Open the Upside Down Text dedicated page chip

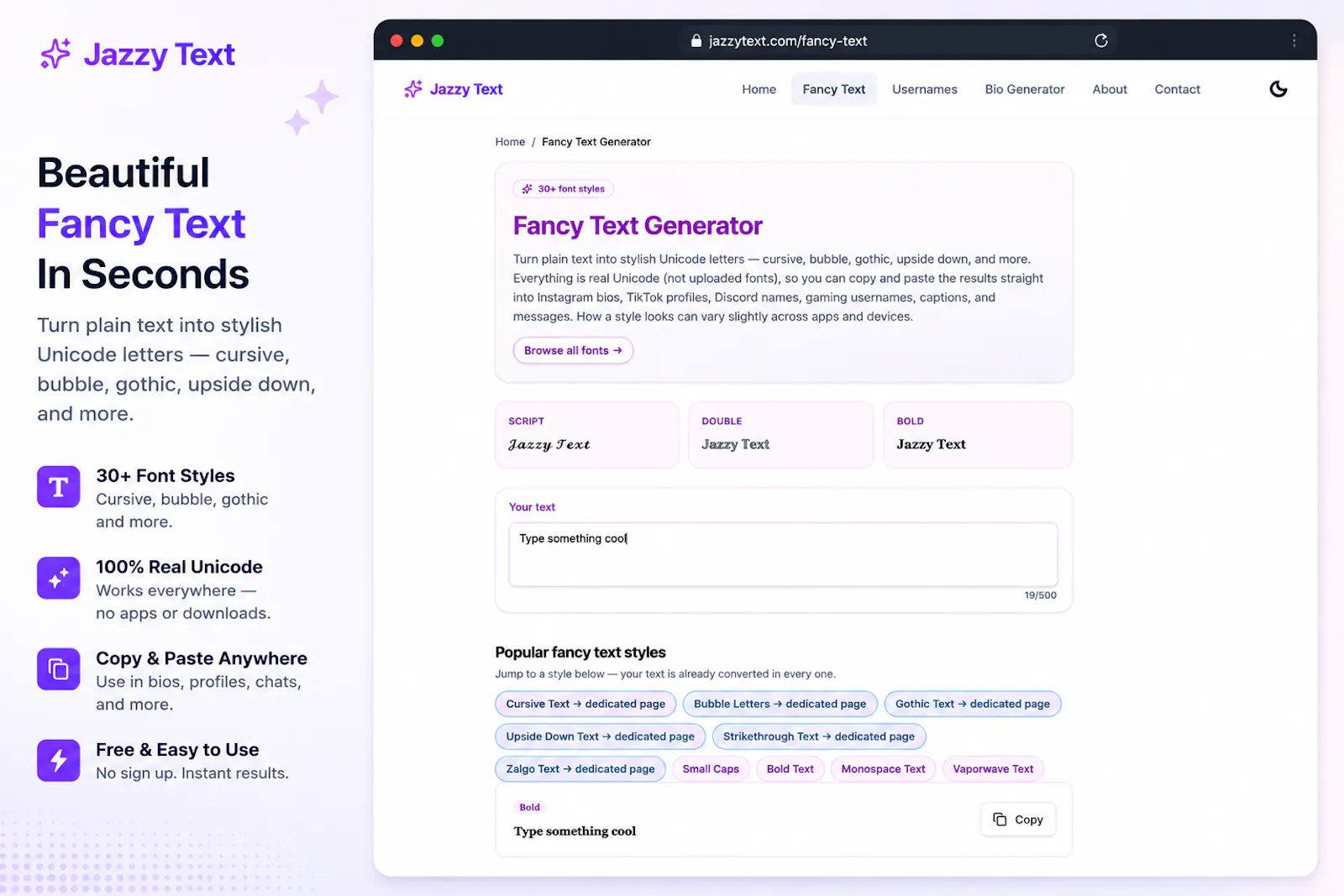click(x=600, y=736)
